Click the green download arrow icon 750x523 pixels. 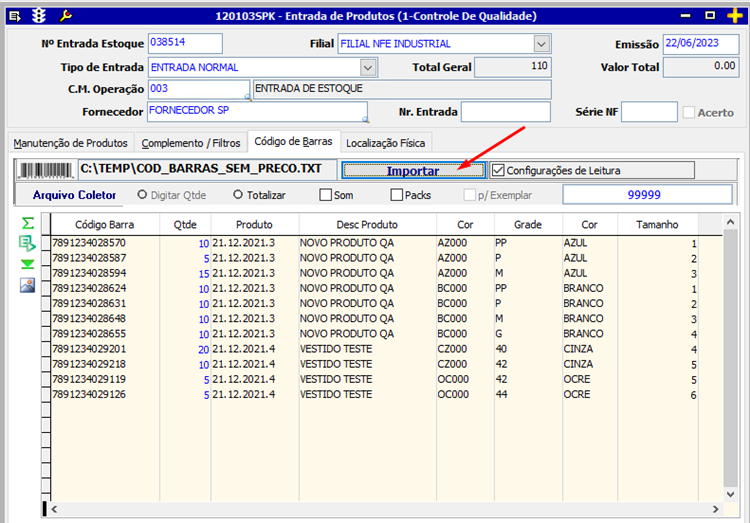(x=27, y=264)
